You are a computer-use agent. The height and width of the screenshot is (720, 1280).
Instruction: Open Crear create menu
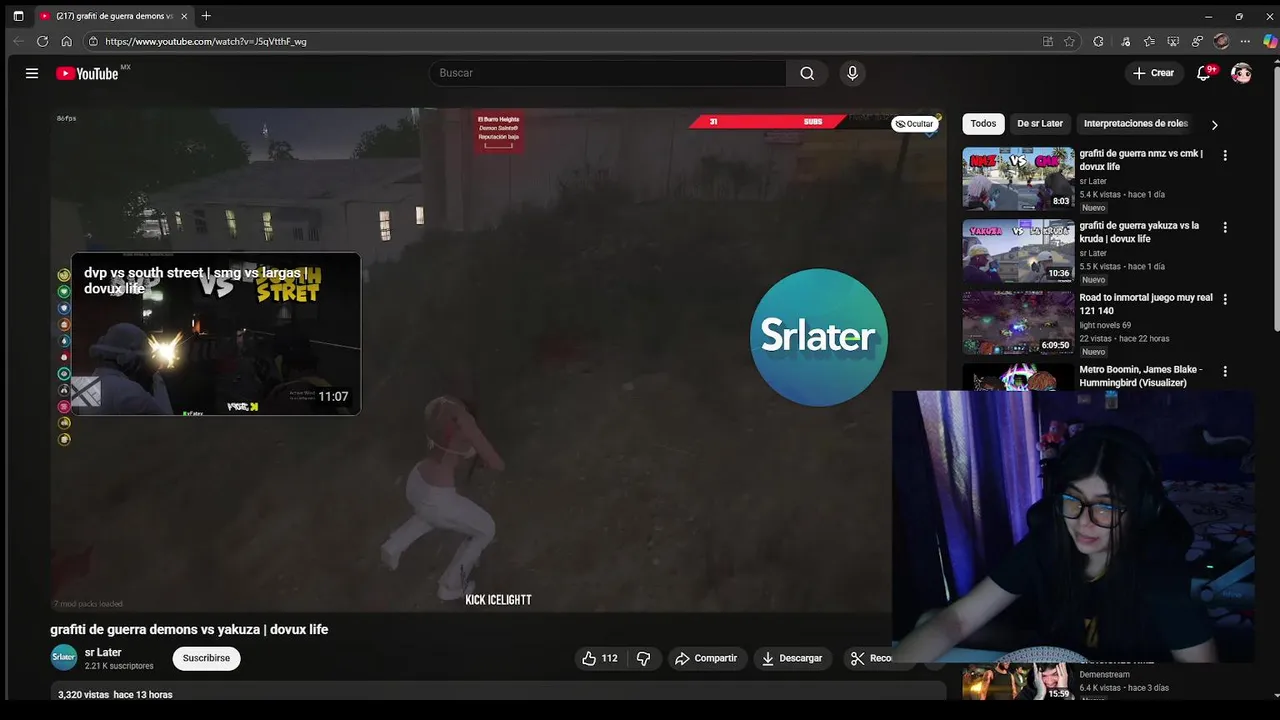(x=1153, y=73)
